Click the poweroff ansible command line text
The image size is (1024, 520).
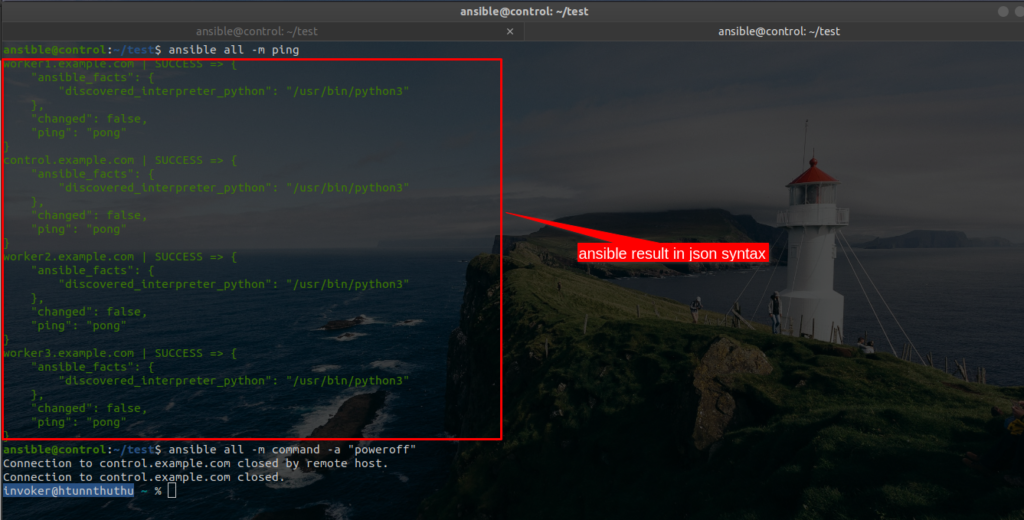coord(292,449)
